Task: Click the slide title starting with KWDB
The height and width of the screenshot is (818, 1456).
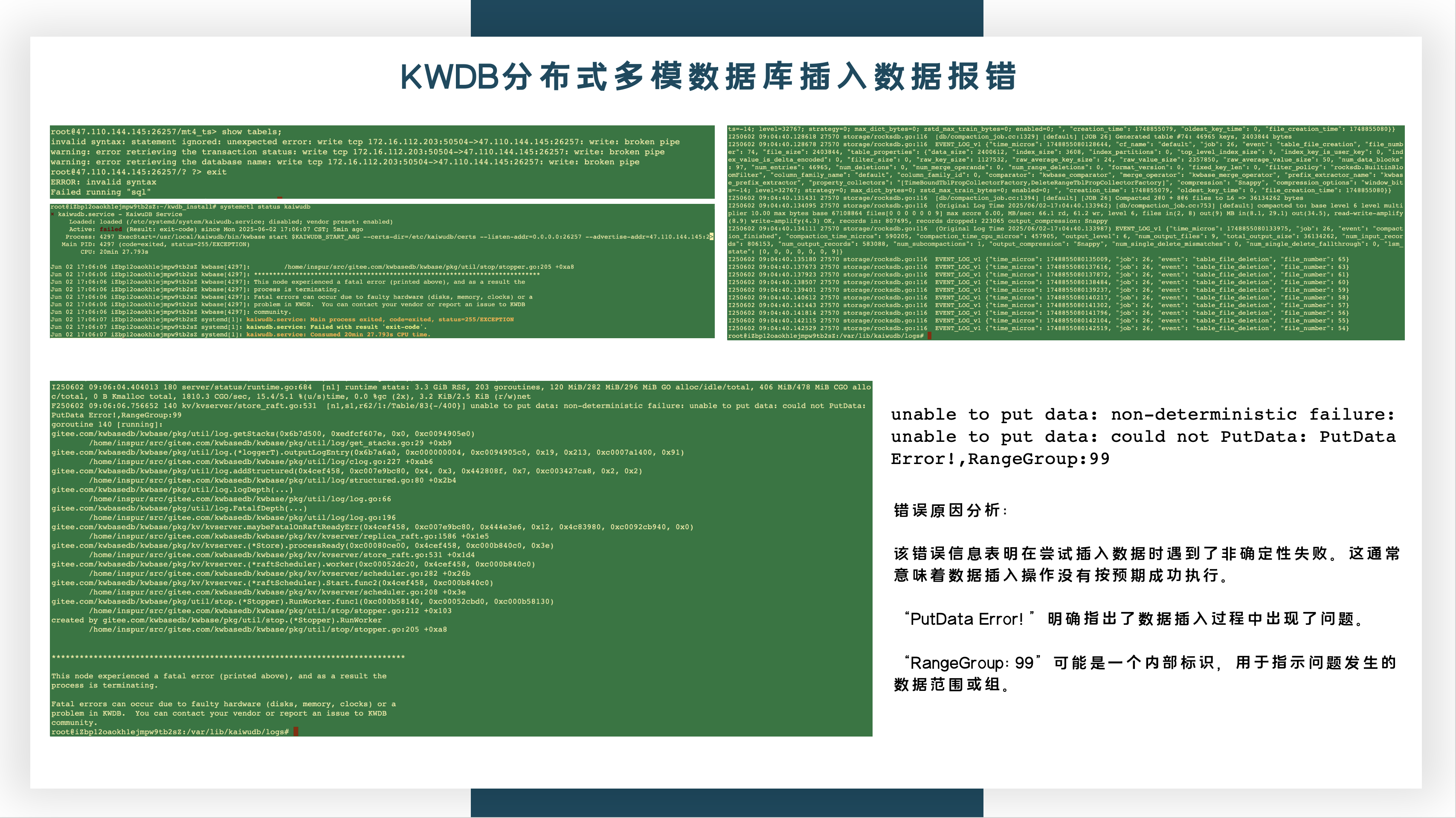Action: click(708, 76)
